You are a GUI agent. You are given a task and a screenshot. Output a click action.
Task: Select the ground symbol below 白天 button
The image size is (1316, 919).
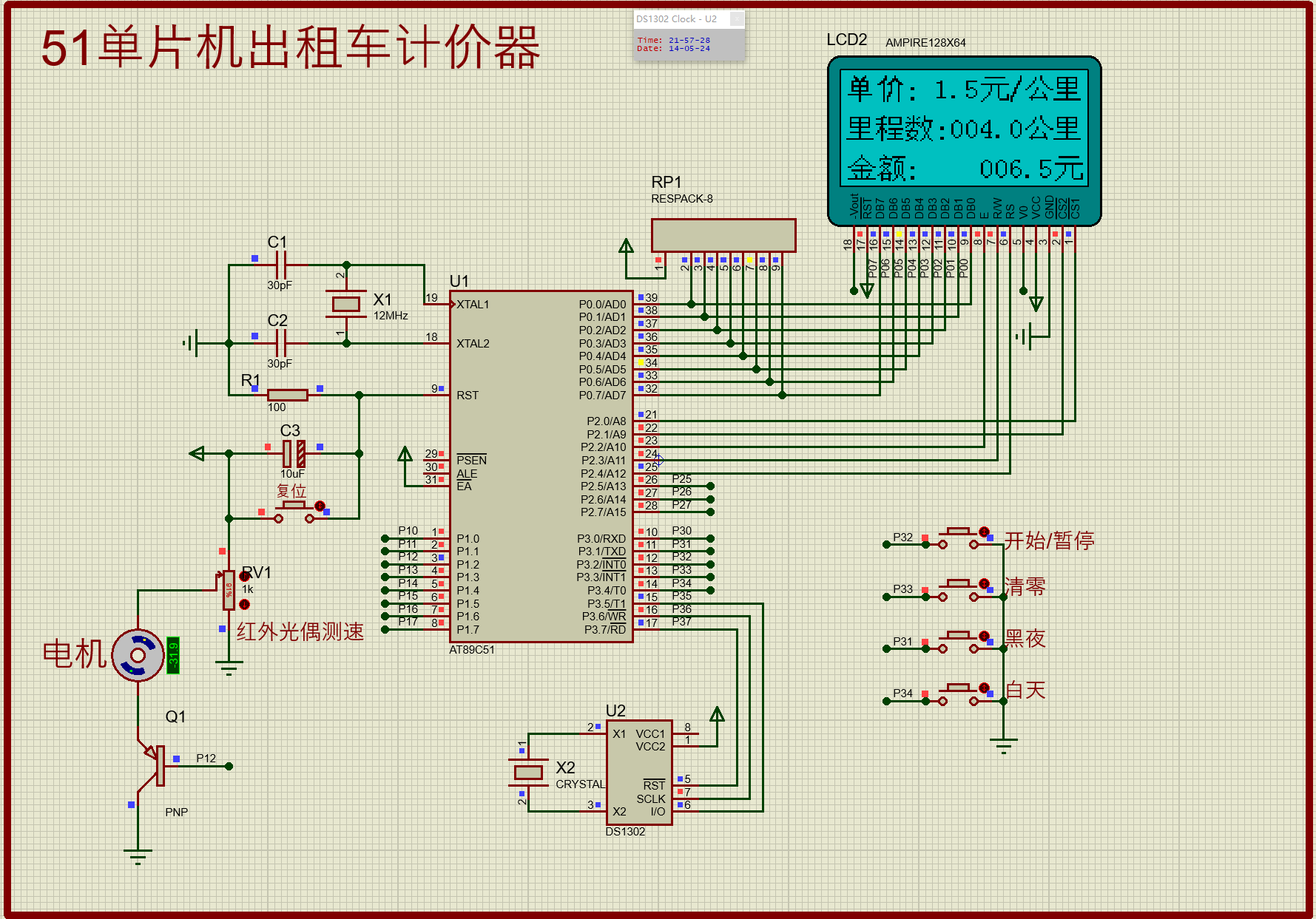(1003, 745)
